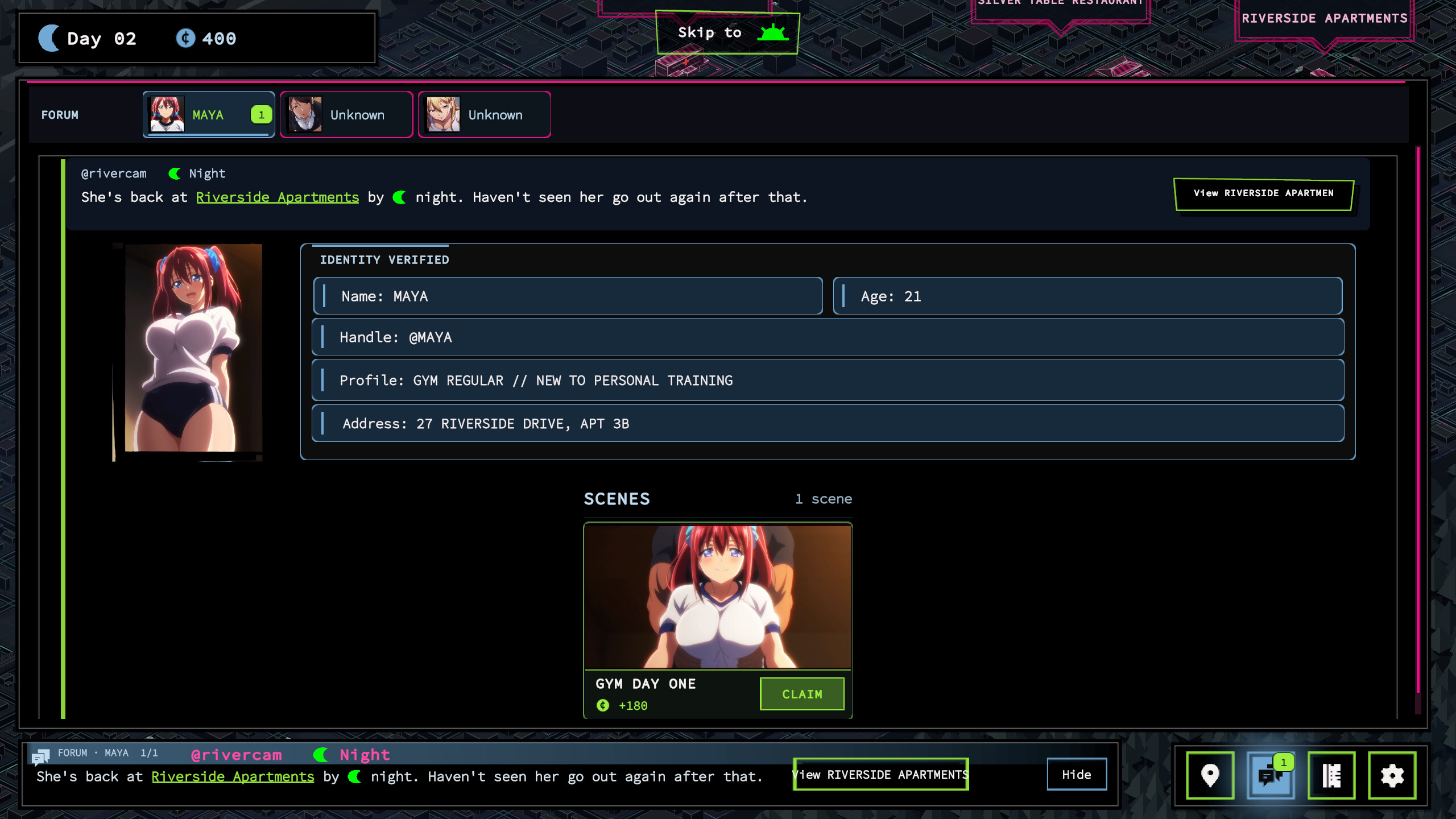
Task: Click the green 1 notification badge on MAYA tab
Action: click(261, 114)
